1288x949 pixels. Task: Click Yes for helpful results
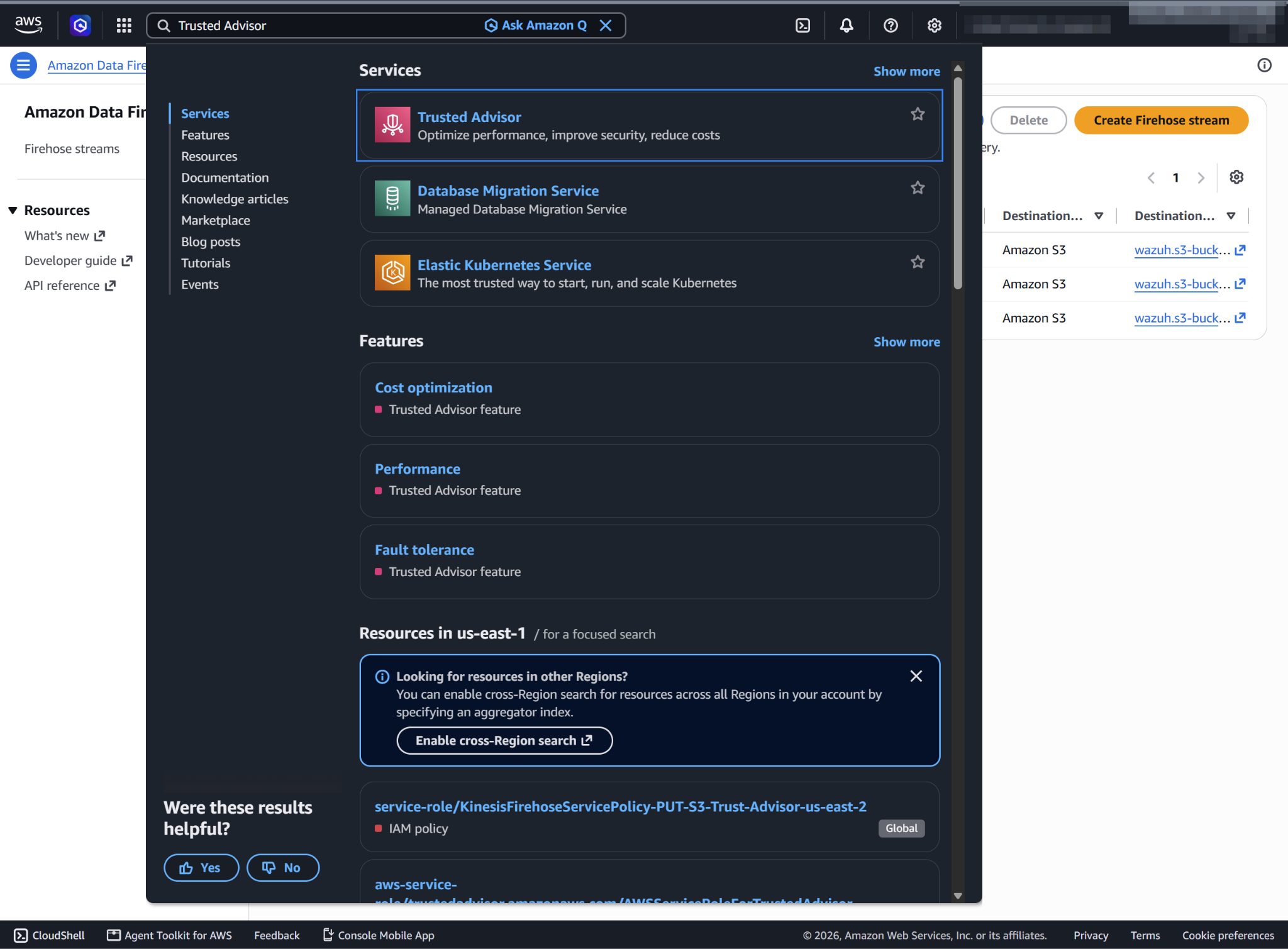pyautogui.click(x=201, y=867)
